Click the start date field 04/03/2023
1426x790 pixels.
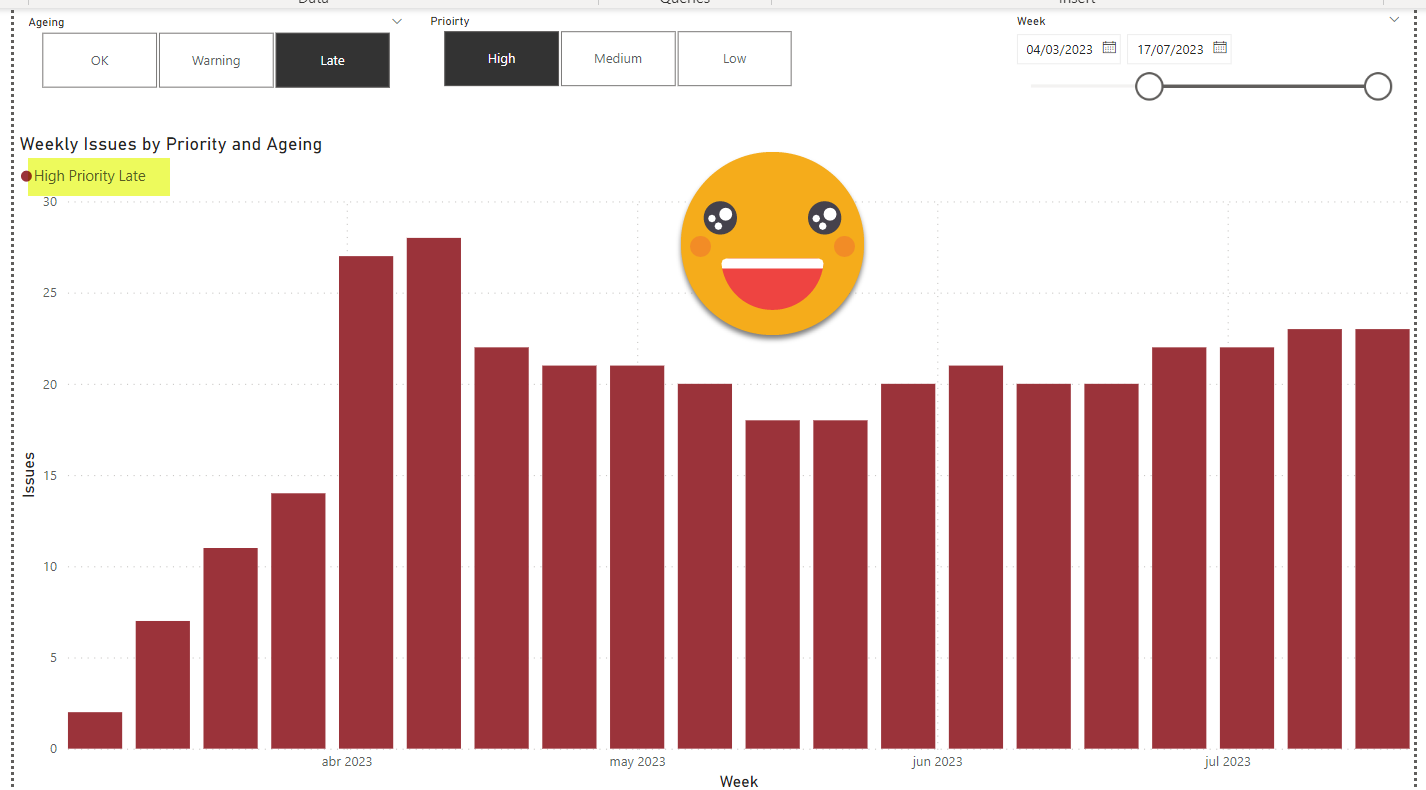pyautogui.click(x=1059, y=49)
